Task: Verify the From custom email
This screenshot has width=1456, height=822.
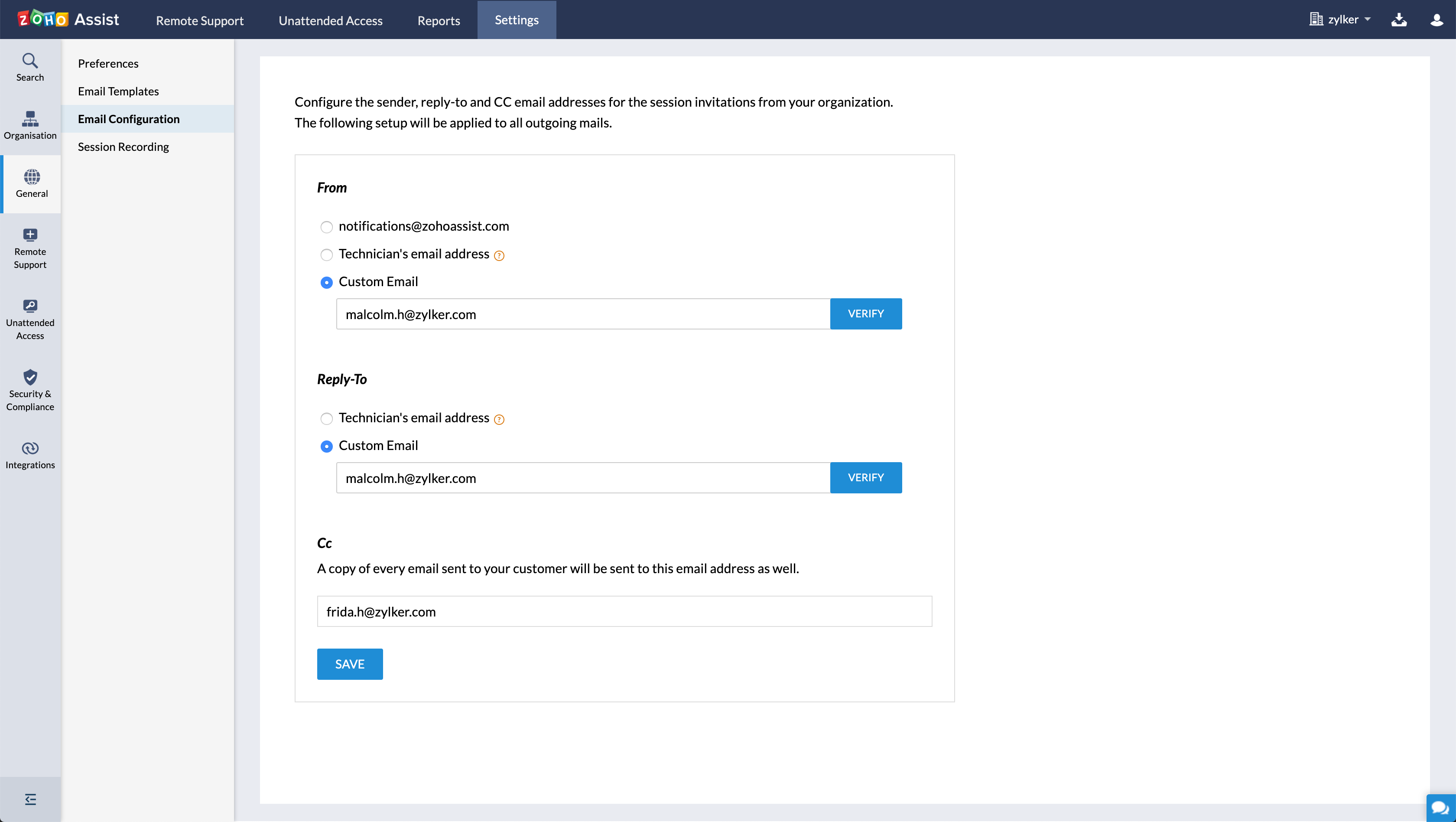Action: click(x=865, y=314)
